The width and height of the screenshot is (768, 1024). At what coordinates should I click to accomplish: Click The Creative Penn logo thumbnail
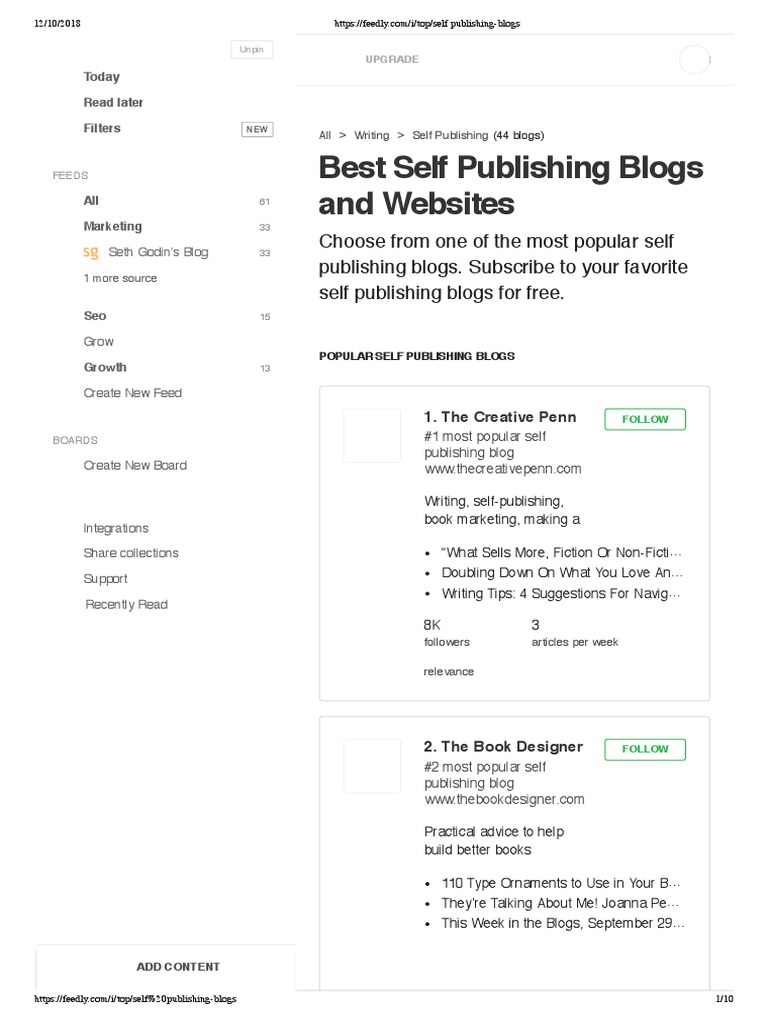tap(372, 436)
